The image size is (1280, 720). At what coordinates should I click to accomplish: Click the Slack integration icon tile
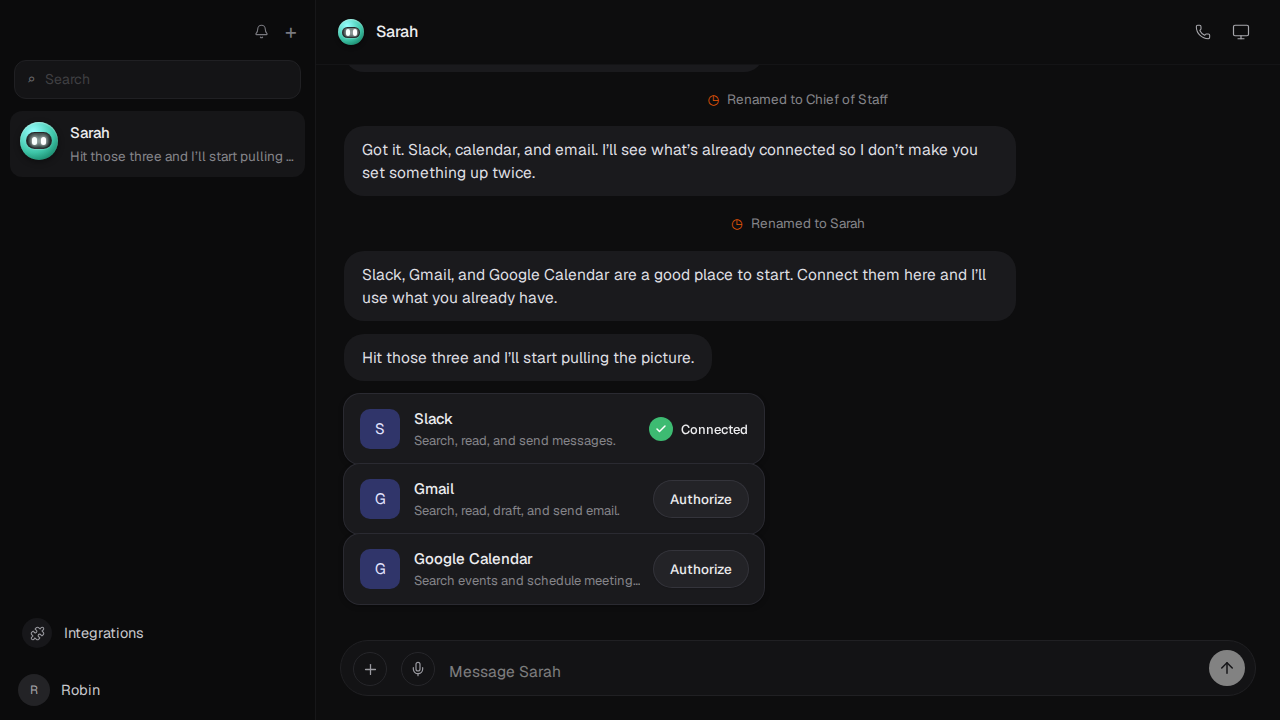click(x=380, y=429)
